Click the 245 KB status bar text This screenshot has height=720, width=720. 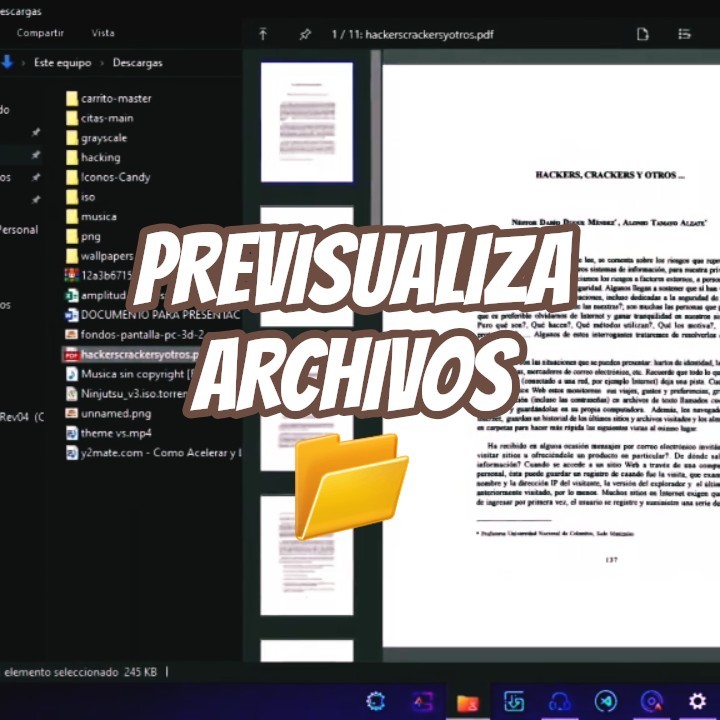[140, 672]
